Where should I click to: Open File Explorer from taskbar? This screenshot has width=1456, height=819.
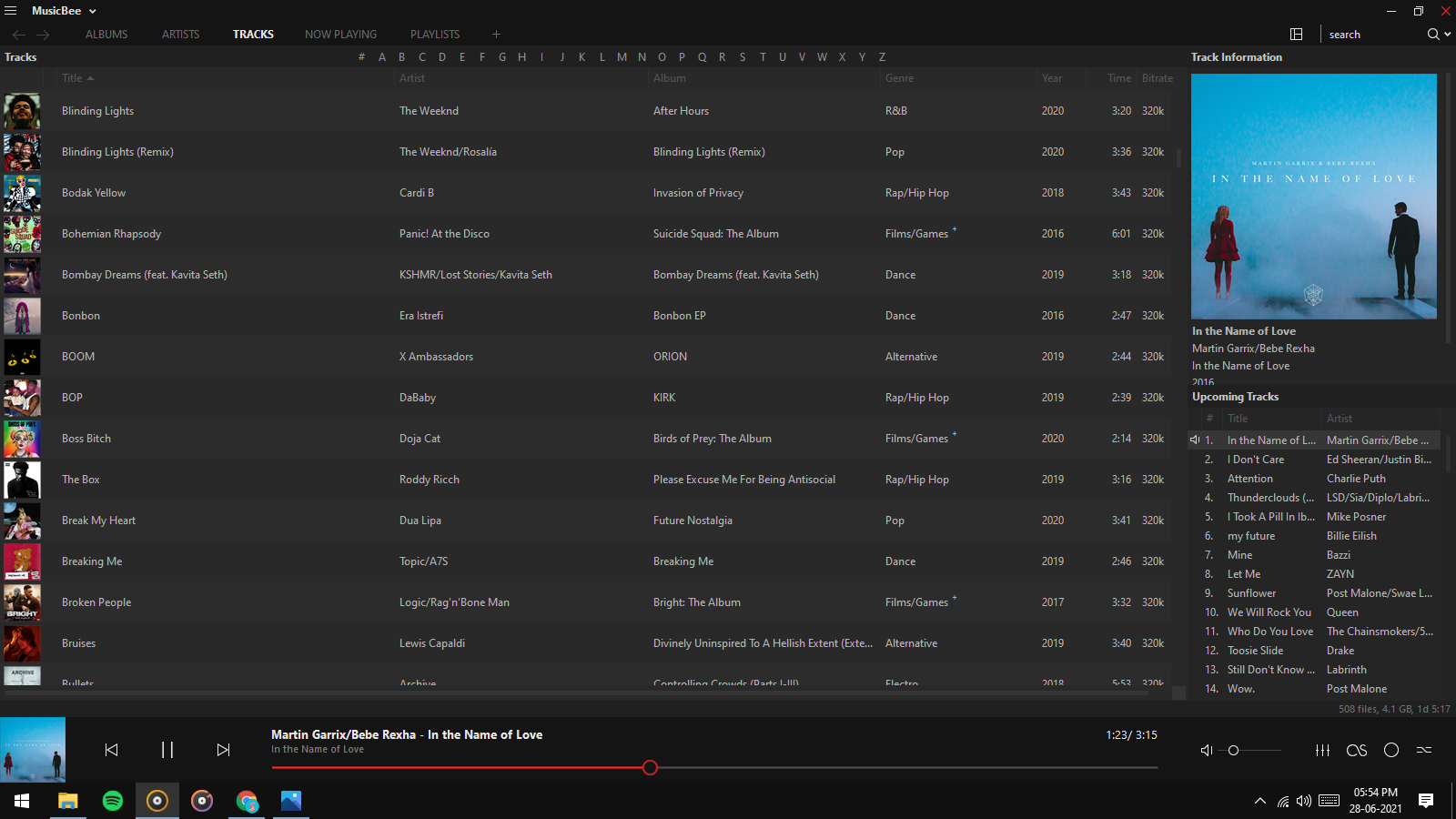coord(67,801)
